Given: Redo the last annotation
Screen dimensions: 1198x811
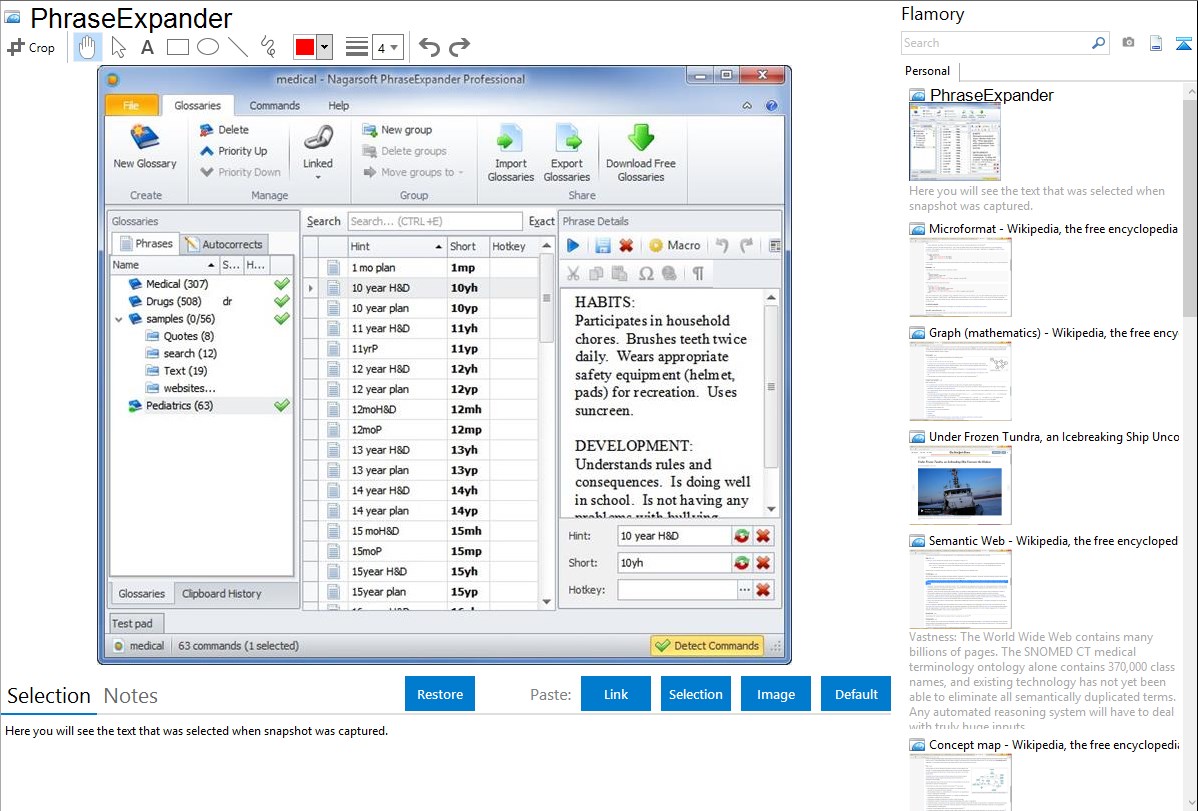Looking at the screenshot, I should click(x=459, y=47).
